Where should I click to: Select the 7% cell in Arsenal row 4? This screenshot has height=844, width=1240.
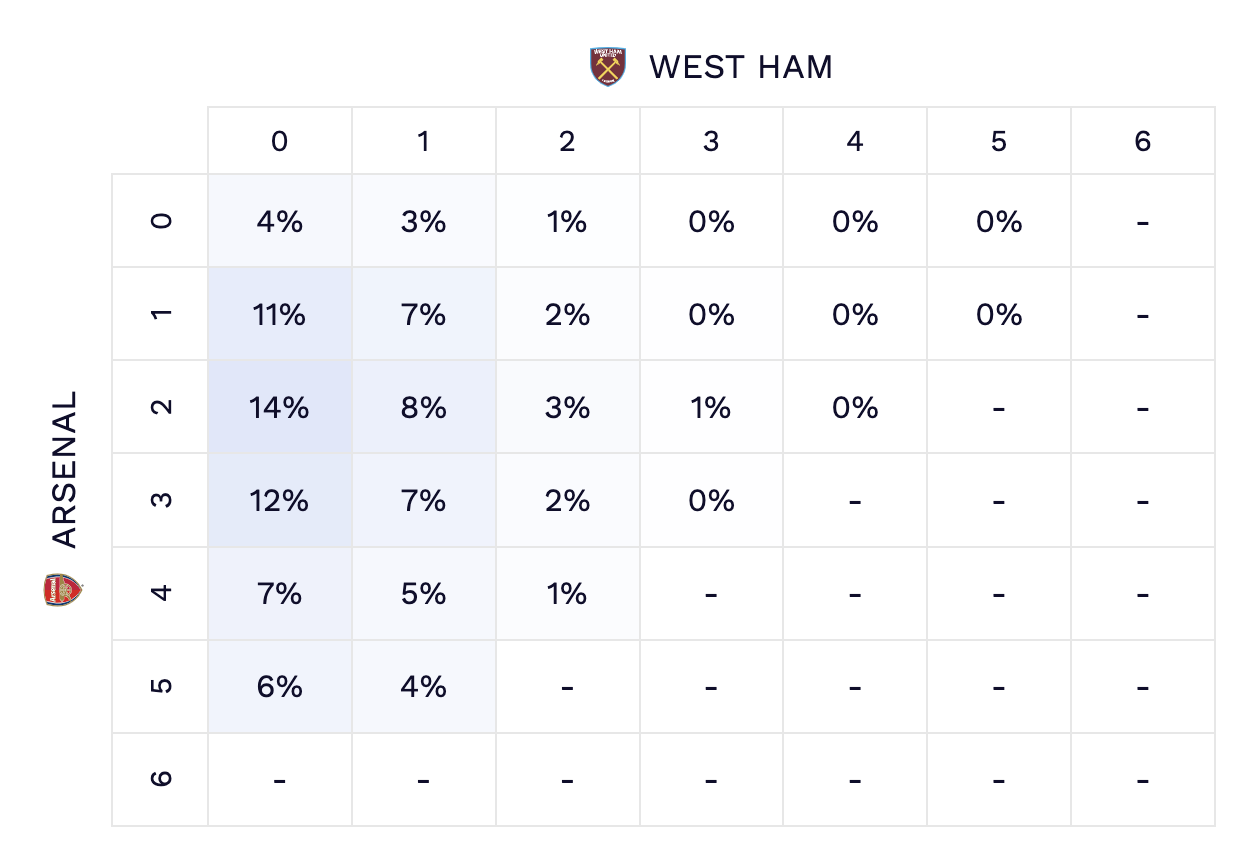(279, 594)
